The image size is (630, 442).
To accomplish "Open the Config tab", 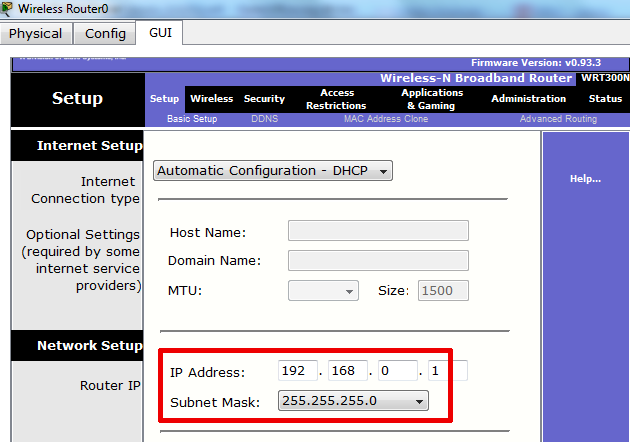I will [x=105, y=33].
